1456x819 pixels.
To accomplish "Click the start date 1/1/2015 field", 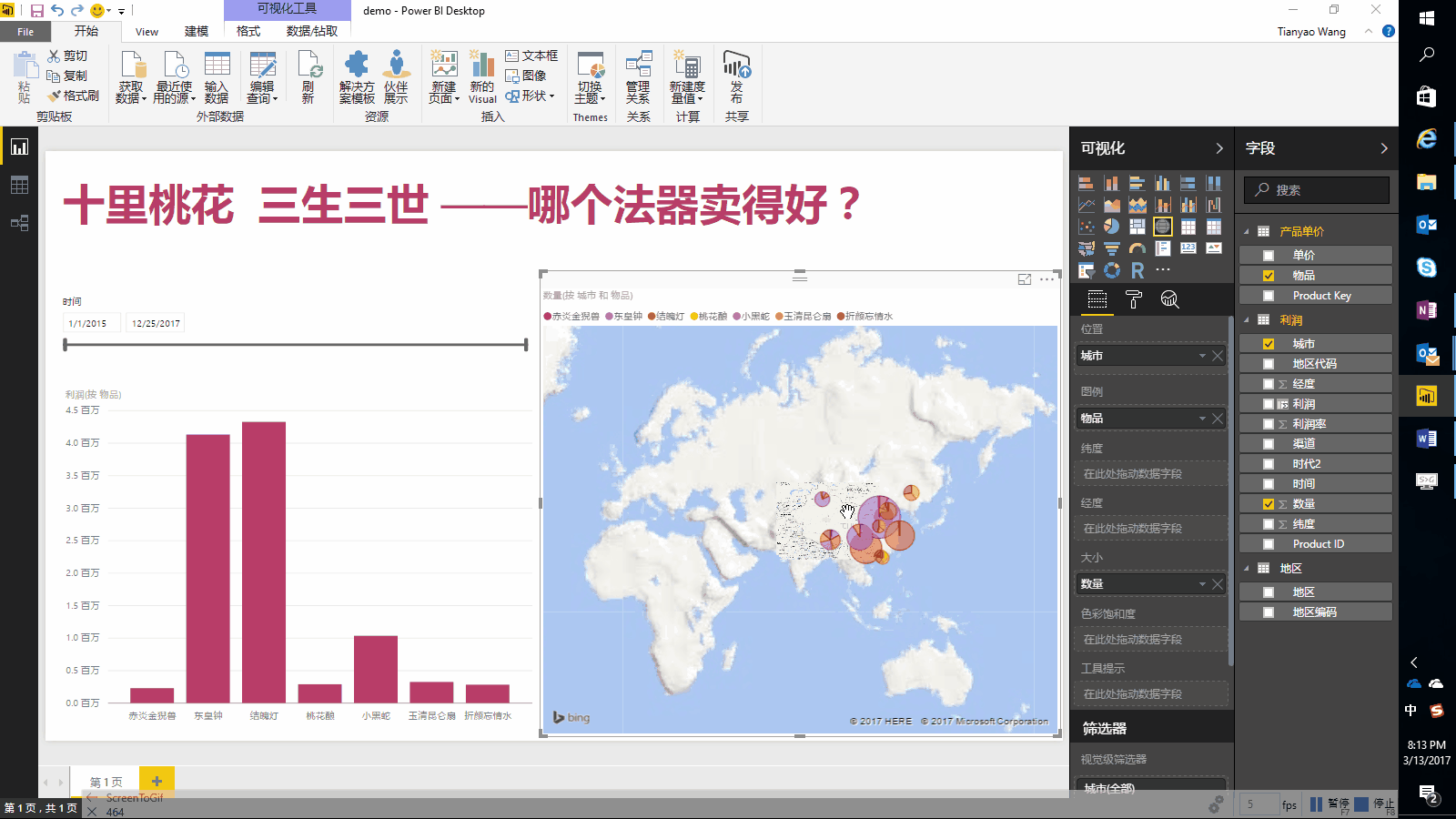I will tap(91, 323).
